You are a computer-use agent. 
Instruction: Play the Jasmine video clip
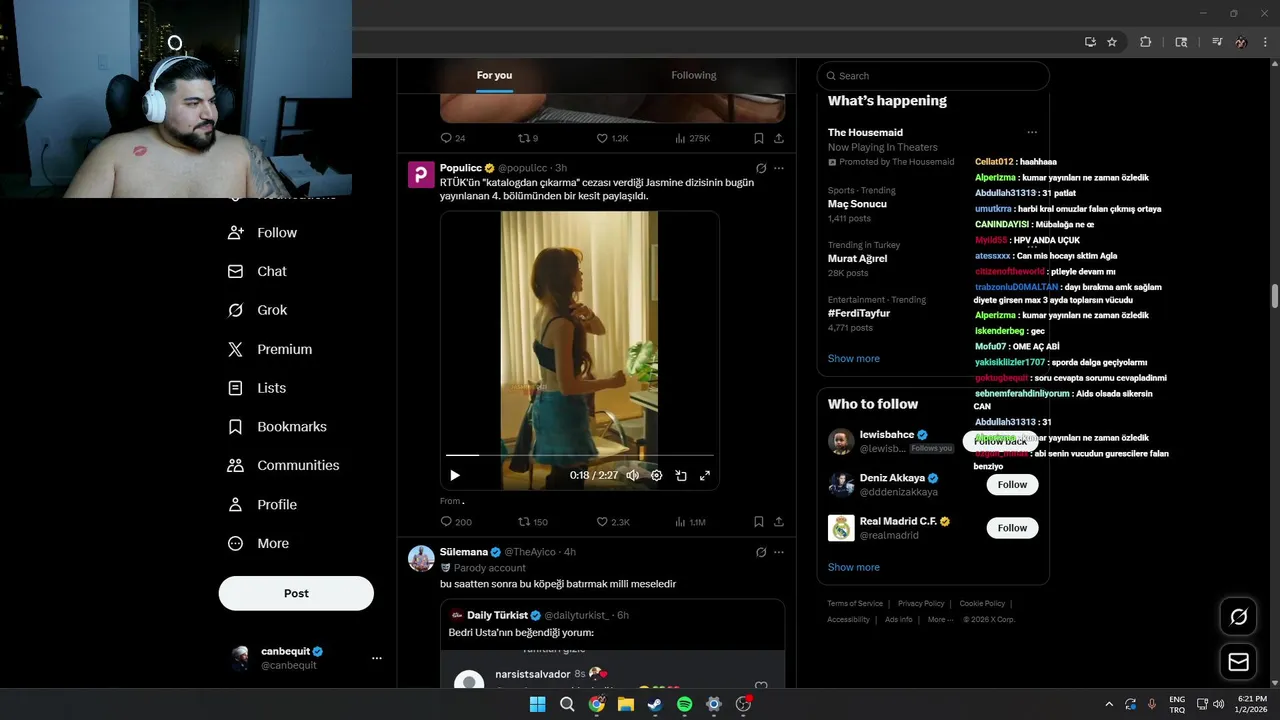tap(455, 476)
